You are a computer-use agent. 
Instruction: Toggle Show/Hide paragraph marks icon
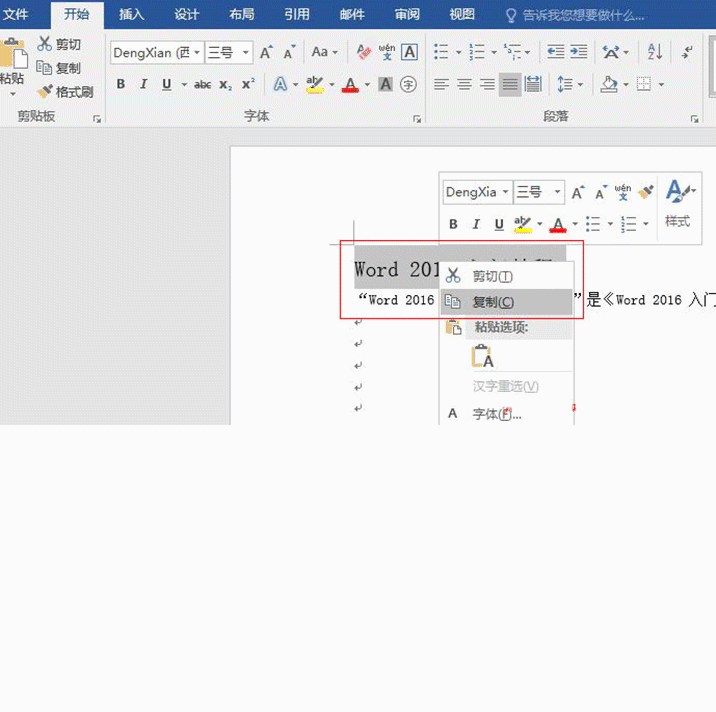coord(687,52)
